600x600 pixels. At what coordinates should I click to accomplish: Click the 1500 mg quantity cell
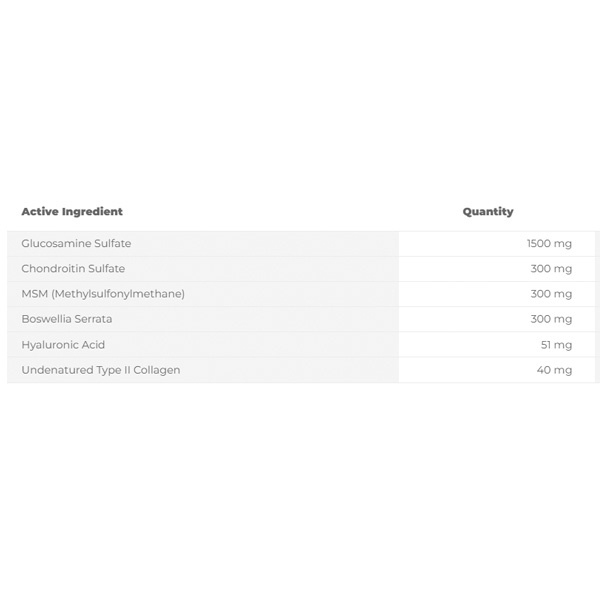click(549, 243)
